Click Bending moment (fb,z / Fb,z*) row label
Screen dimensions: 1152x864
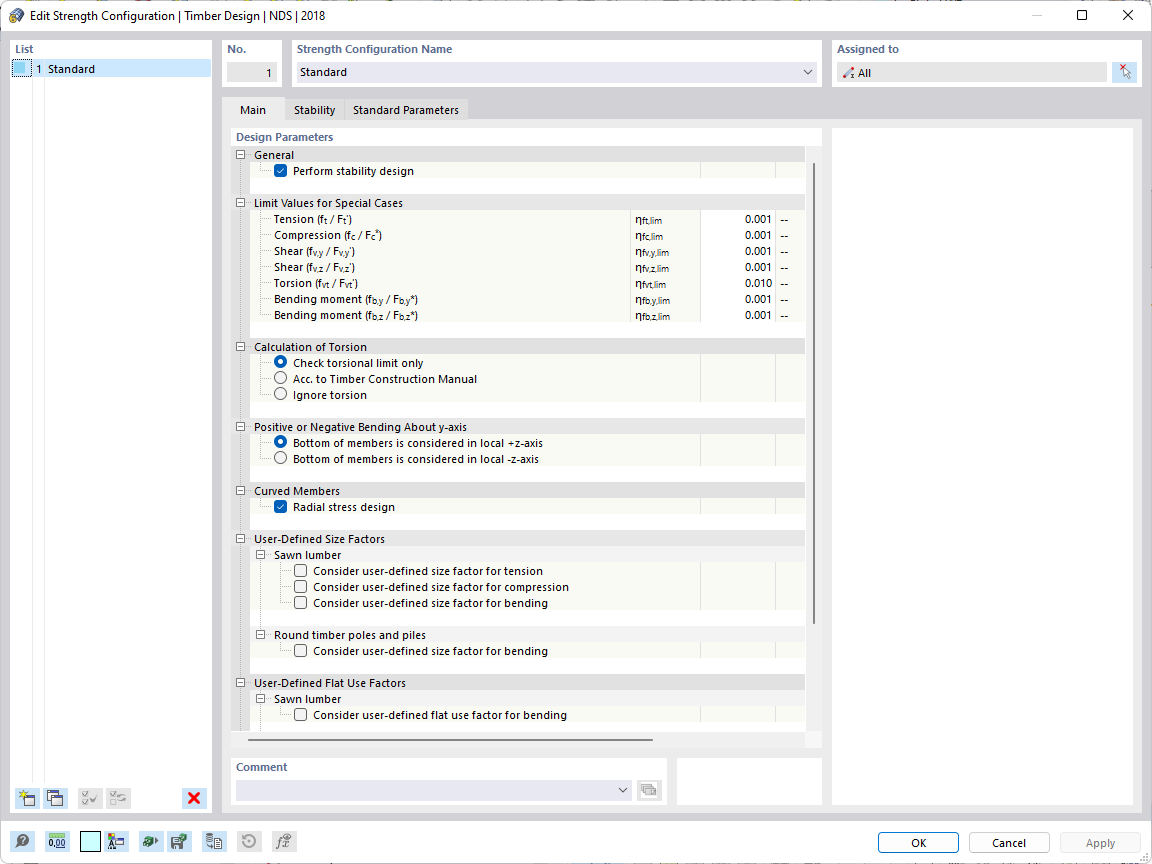pyautogui.click(x=346, y=315)
